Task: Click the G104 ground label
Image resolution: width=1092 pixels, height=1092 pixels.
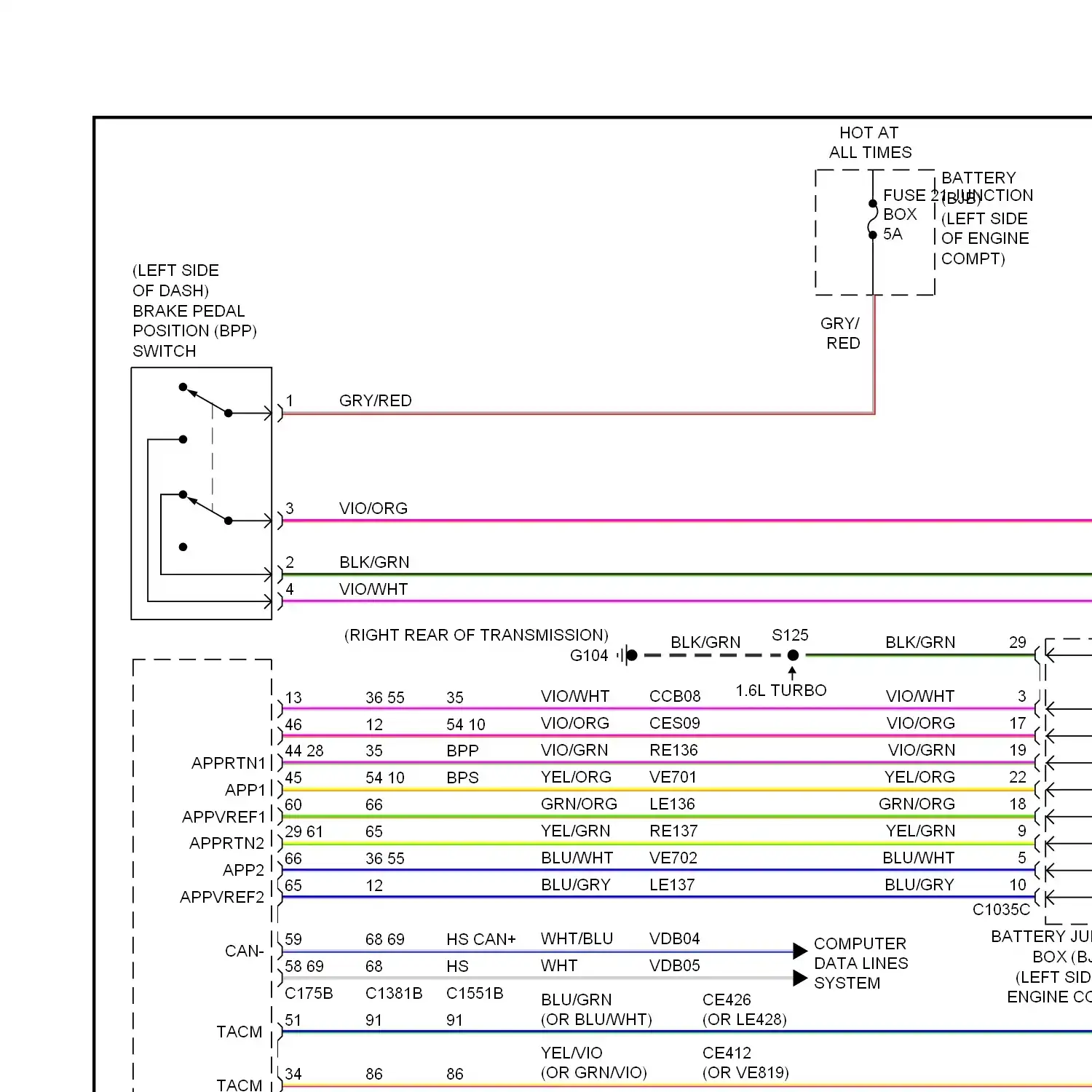Action: 589,655
